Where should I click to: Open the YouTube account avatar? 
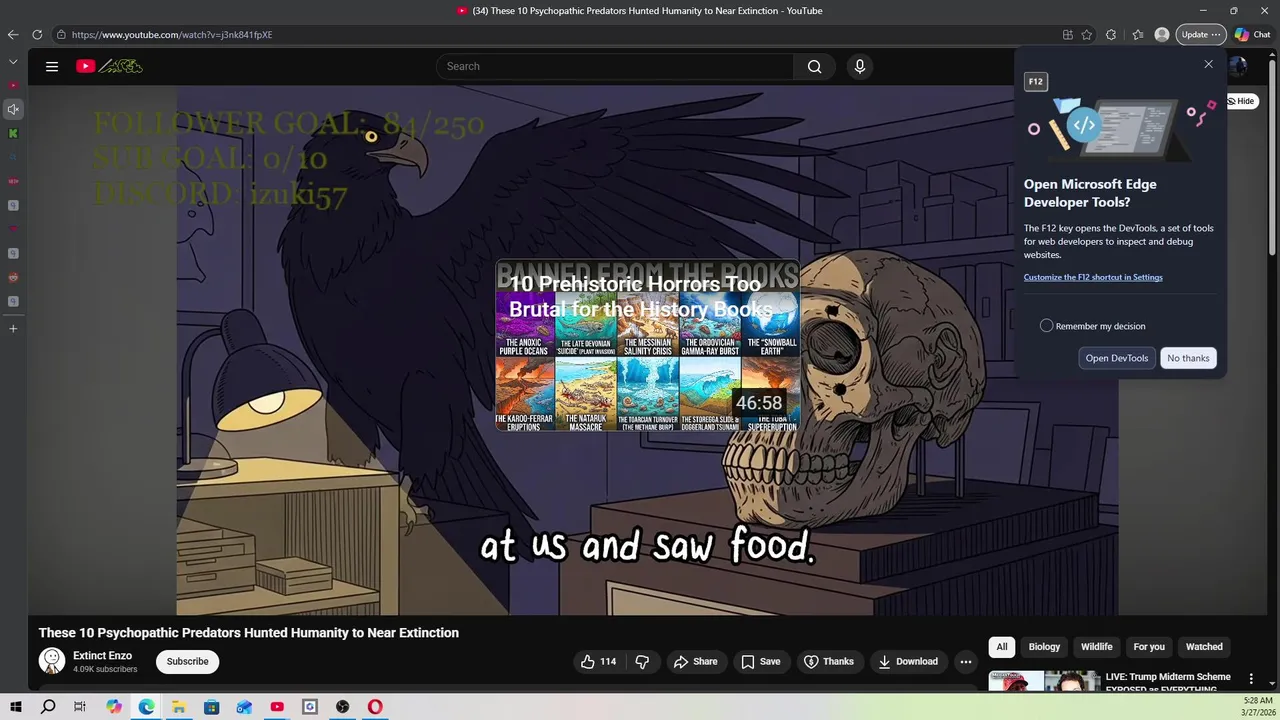click(1238, 66)
